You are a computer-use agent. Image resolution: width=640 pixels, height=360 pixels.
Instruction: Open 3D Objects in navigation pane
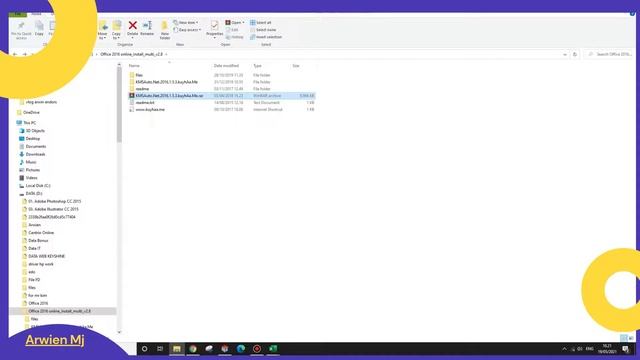(x=32, y=131)
